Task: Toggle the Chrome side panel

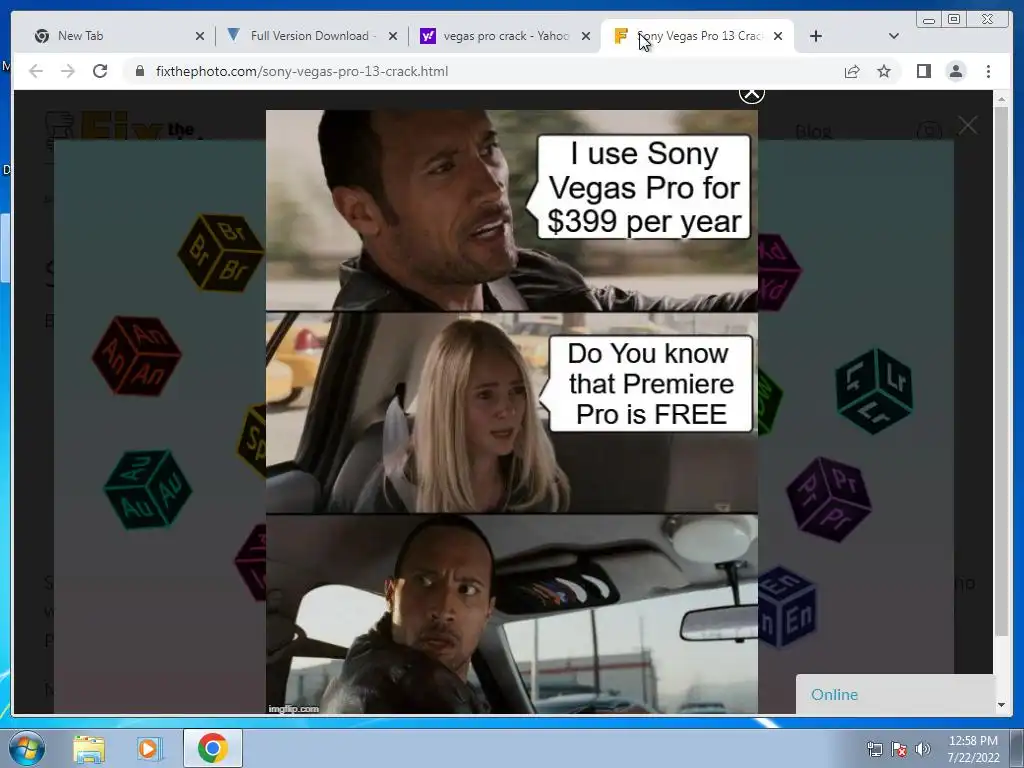Action: pyautogui.click(x=923, y=71)
